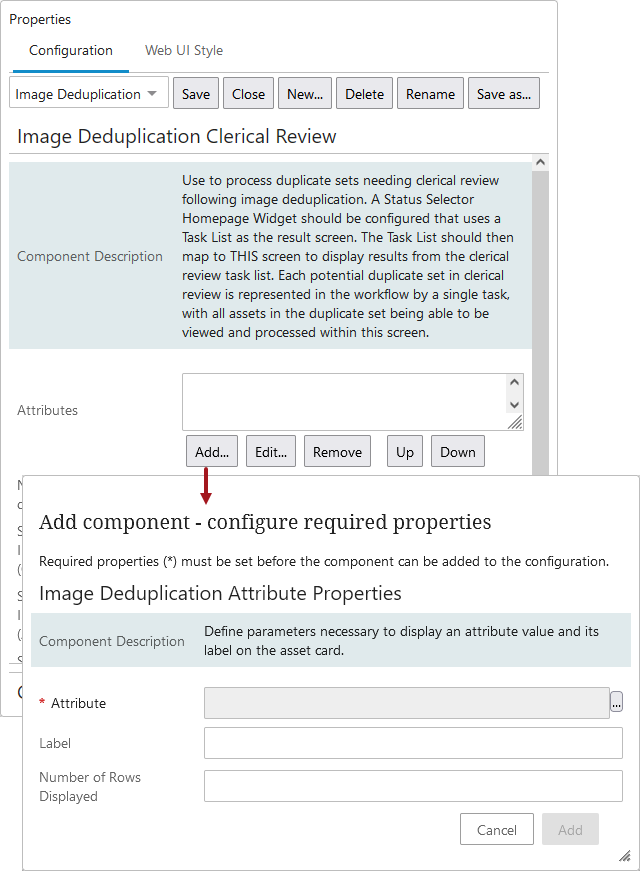
Task: Click the New... button
Action: (305, 94)
